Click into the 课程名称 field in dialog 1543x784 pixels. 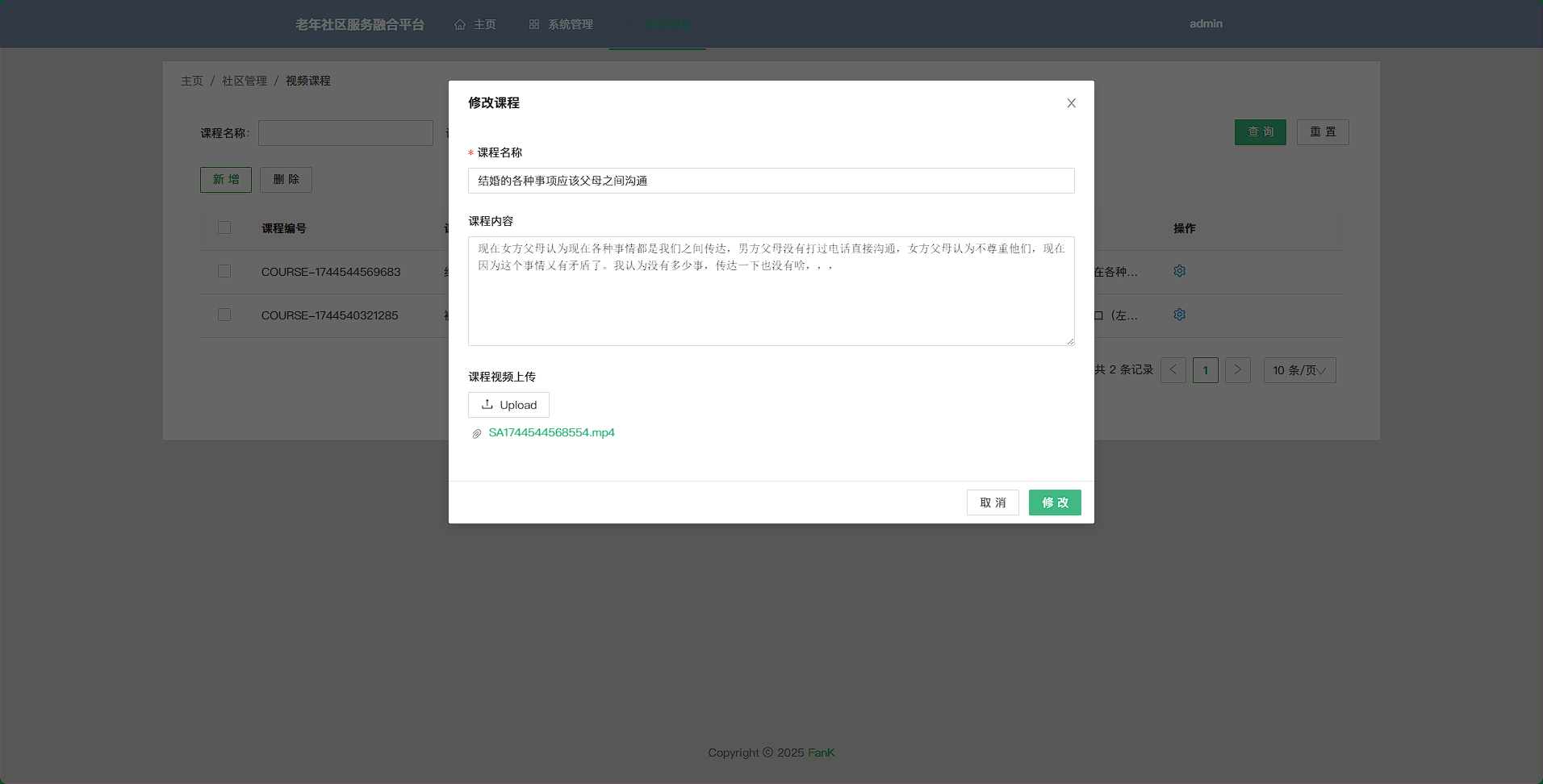pos(771,181)
